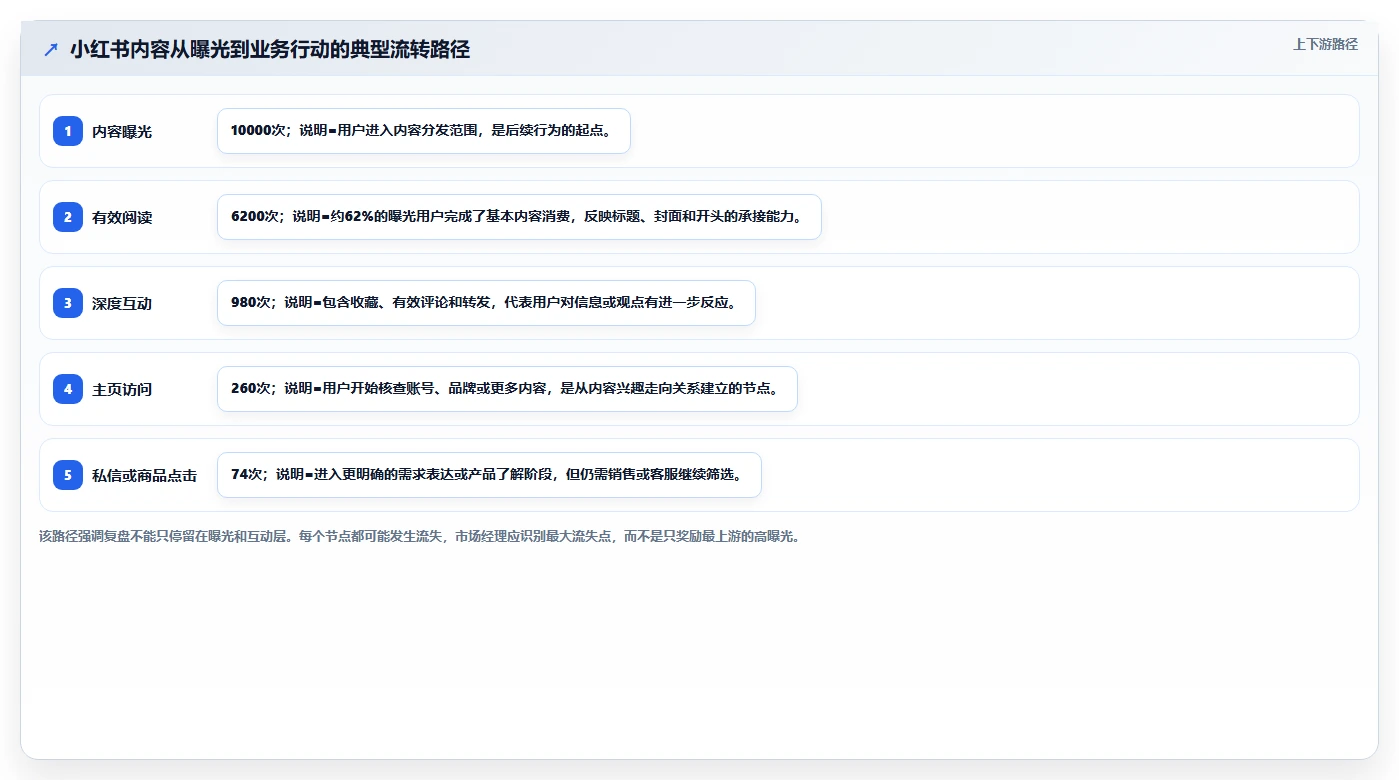This screenshot has height=780, width=1399.
Task: Open the 6200次 description box
Action: (x=519, y=217)
